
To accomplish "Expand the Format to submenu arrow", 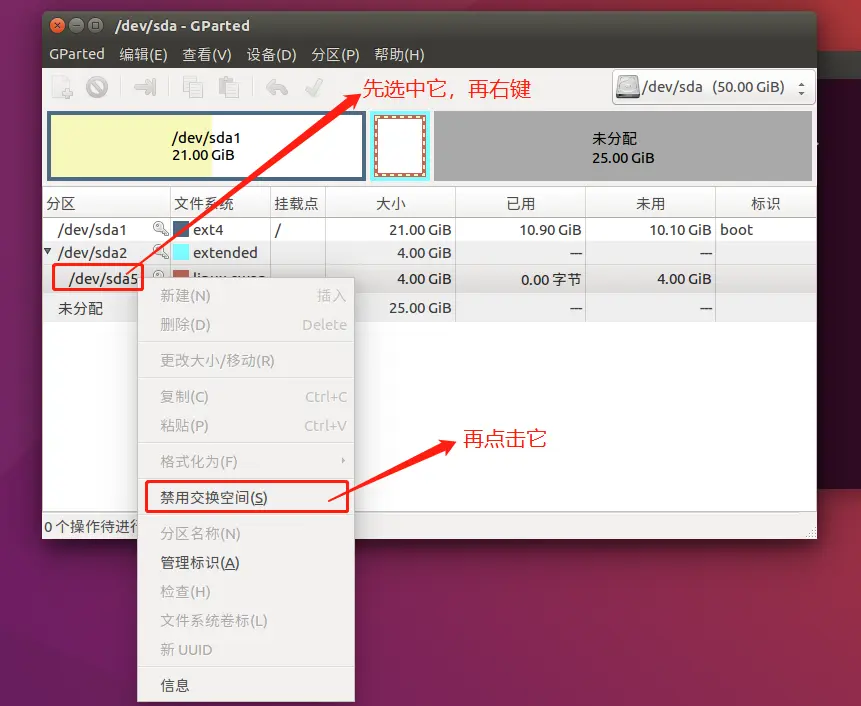I will point(343,460).
